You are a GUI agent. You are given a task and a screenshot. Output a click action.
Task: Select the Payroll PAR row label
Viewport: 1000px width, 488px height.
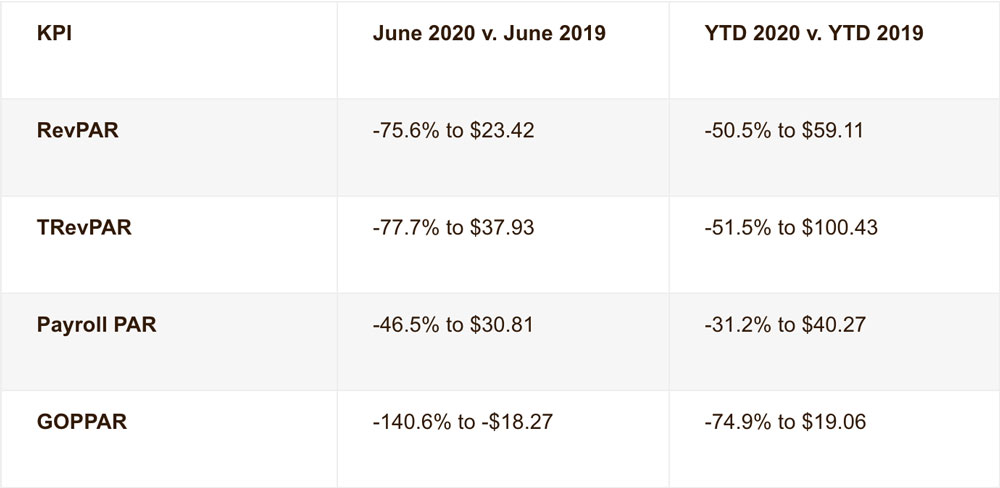click(x=98, y=325)
